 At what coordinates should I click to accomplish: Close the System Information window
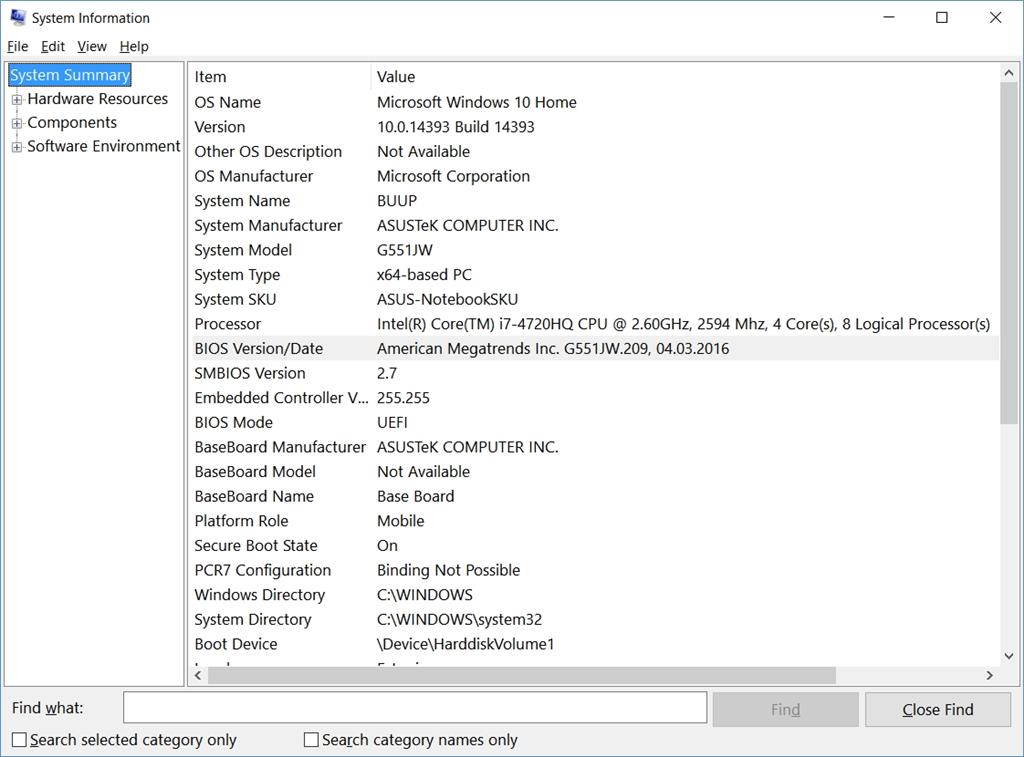(995, 18)
